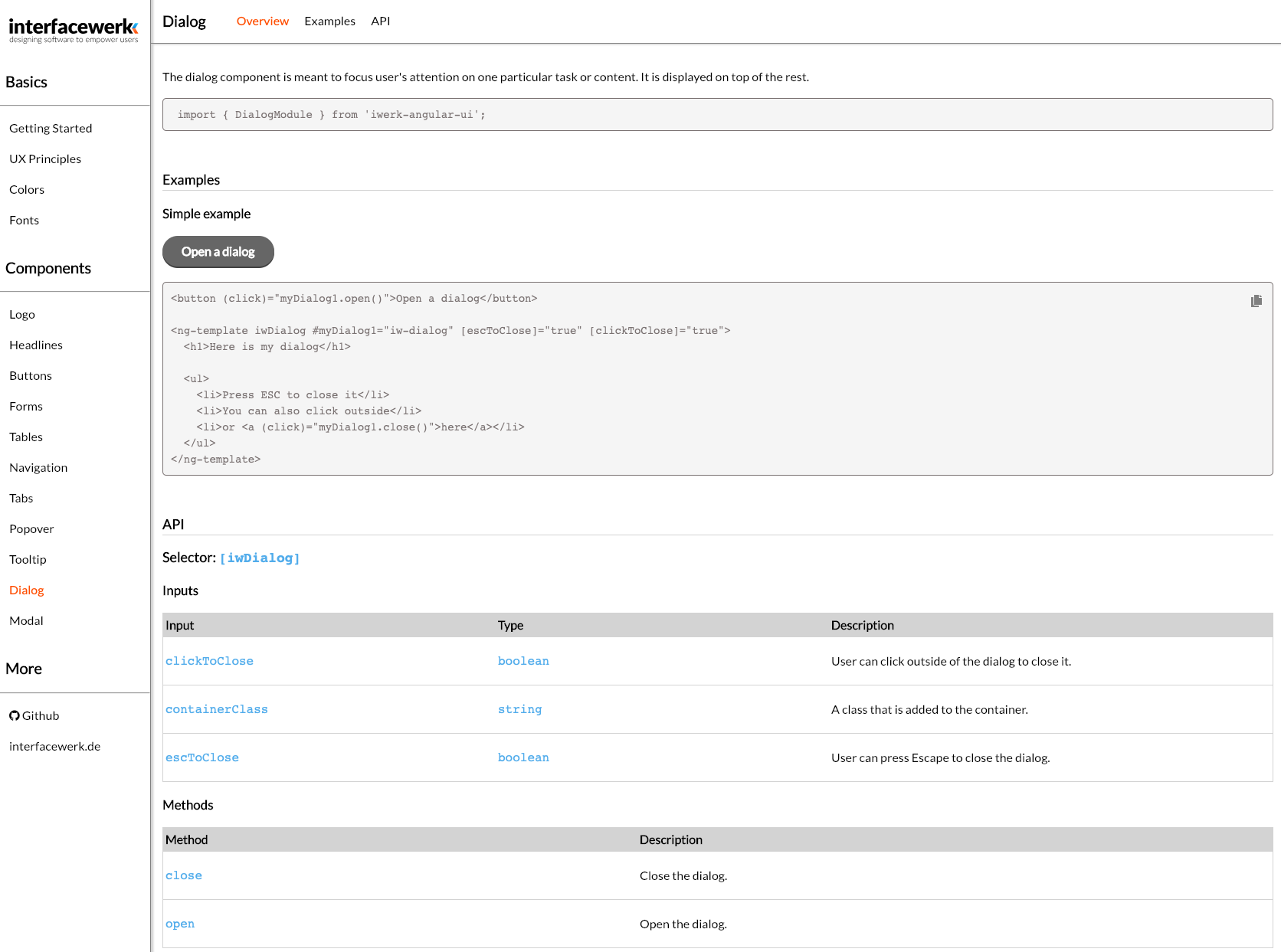The image size is (1281, 952).
Task: Open the Tooltip component page
Action: (x=28, y=559)
